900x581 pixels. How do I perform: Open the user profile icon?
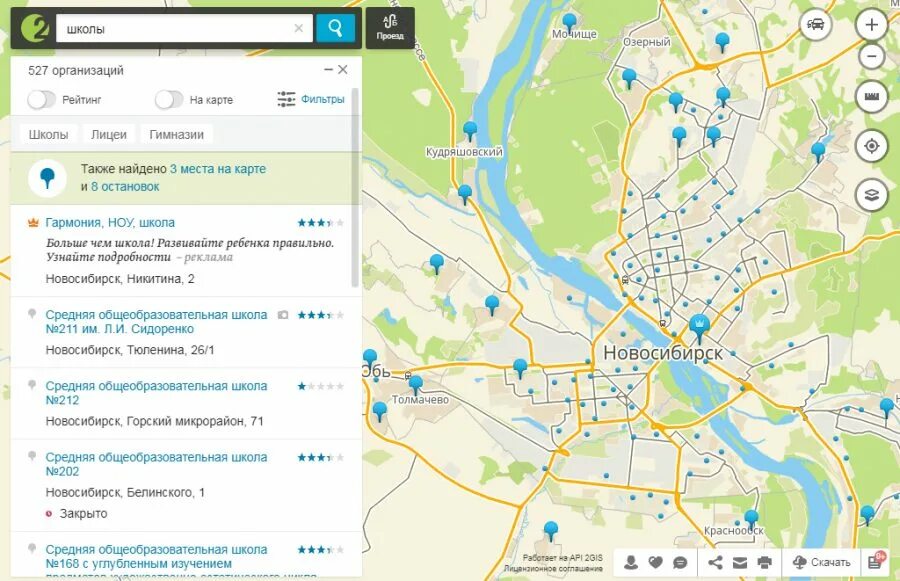[631, 562]
